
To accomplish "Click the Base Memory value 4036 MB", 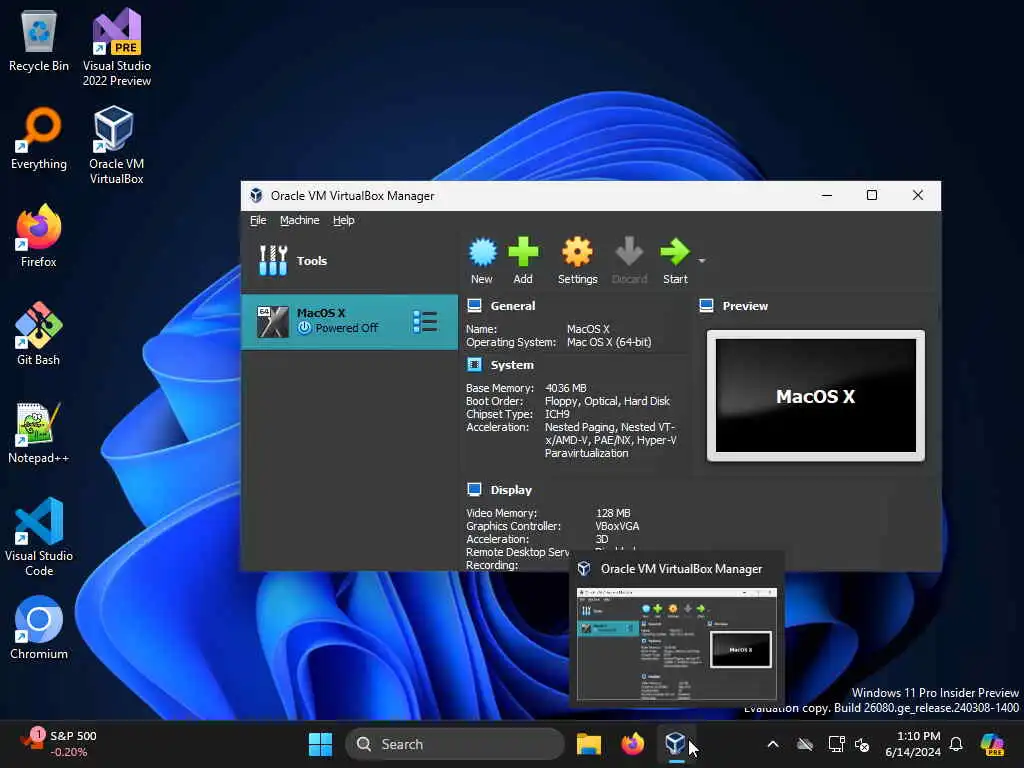I will pos(566,388).
